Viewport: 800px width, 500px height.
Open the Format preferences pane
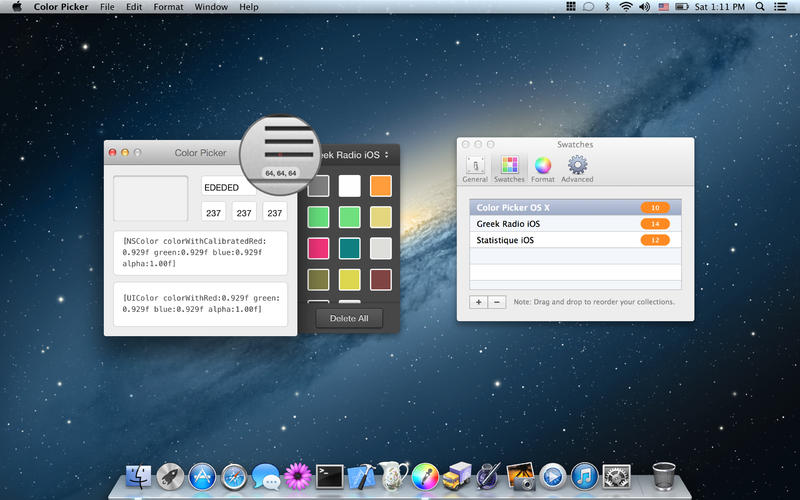tap(543, 169)
